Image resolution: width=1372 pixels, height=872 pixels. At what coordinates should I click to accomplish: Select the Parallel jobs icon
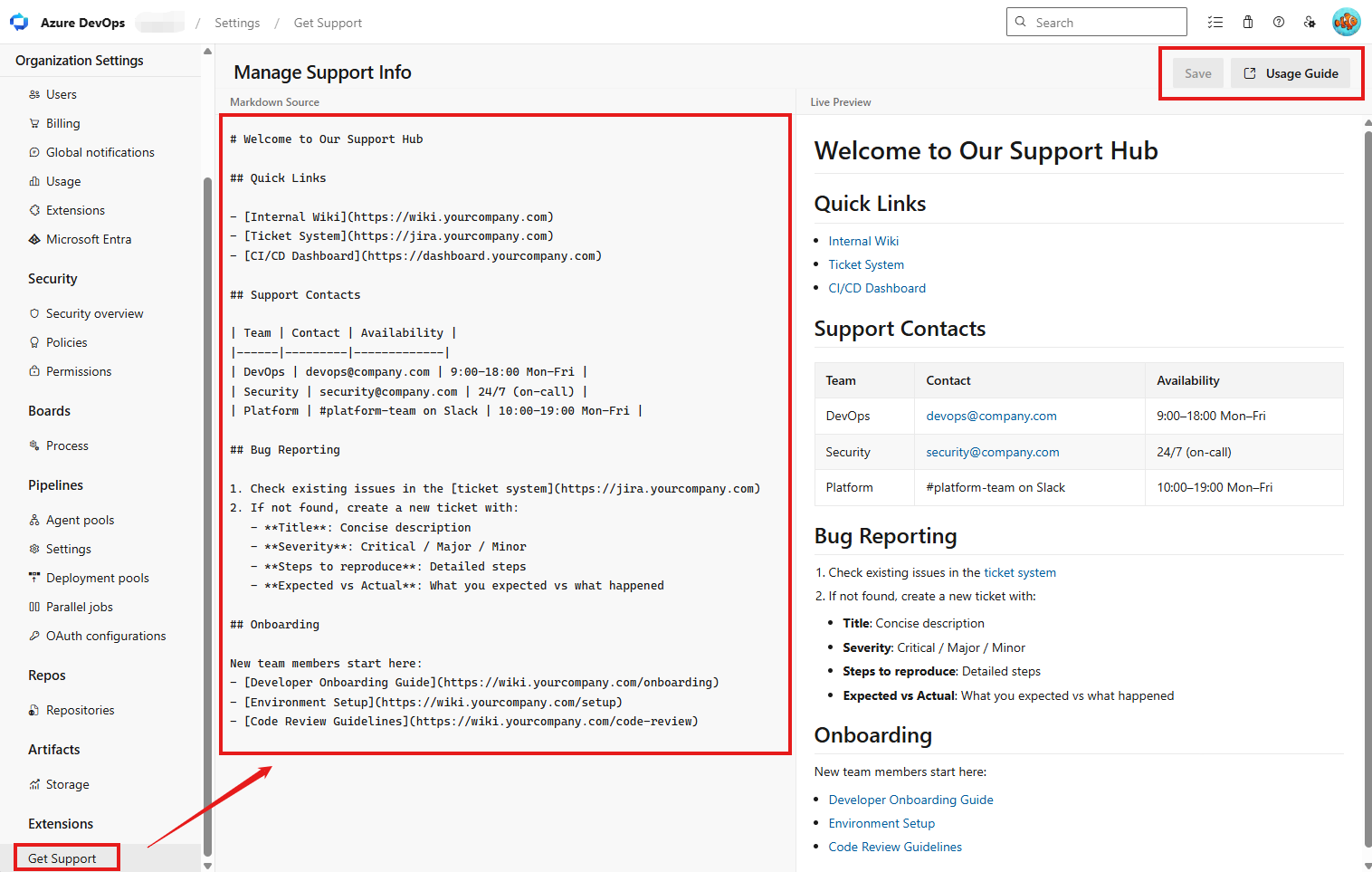[34, 607]
